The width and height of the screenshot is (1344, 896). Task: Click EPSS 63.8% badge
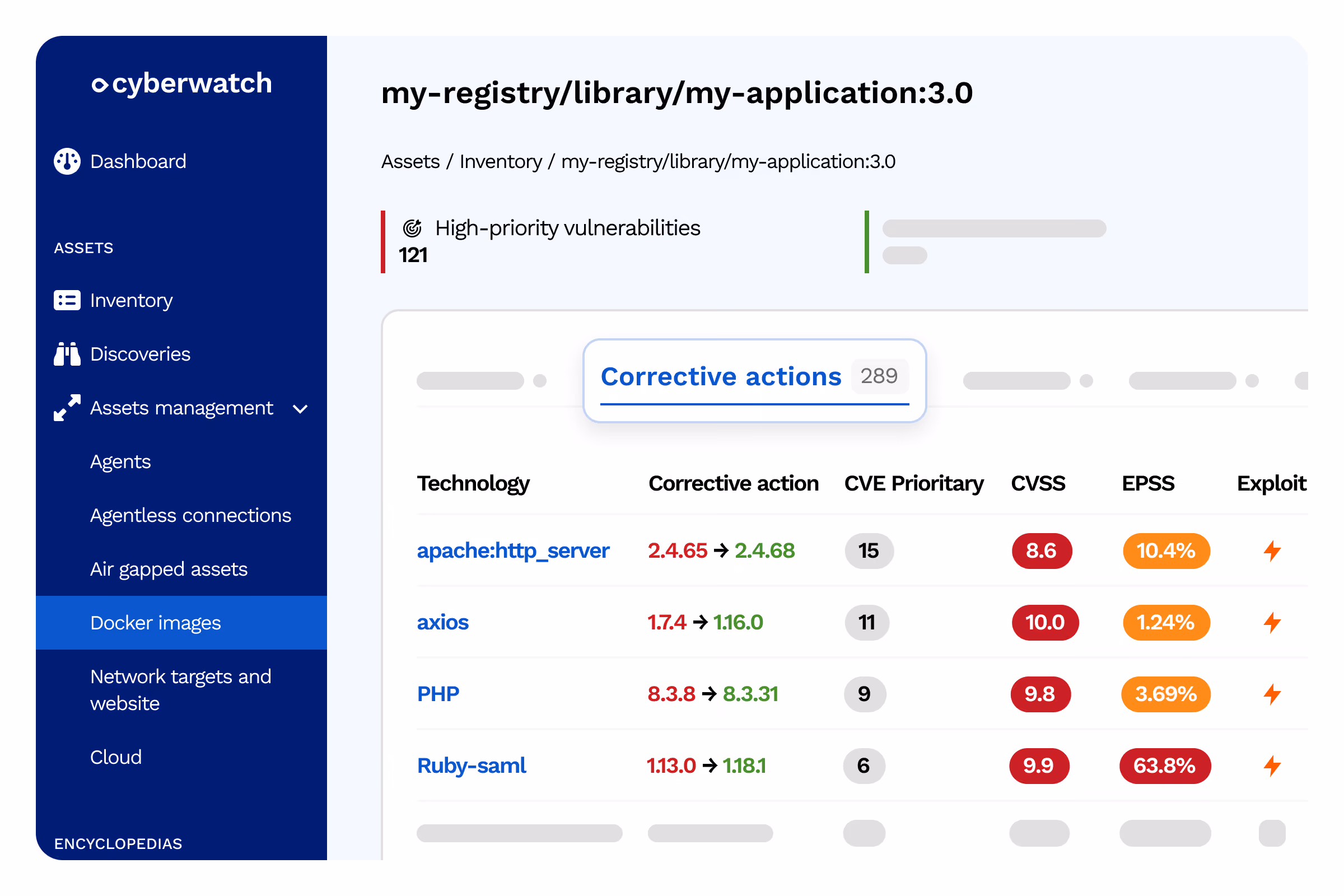[x=1165, y=766]
